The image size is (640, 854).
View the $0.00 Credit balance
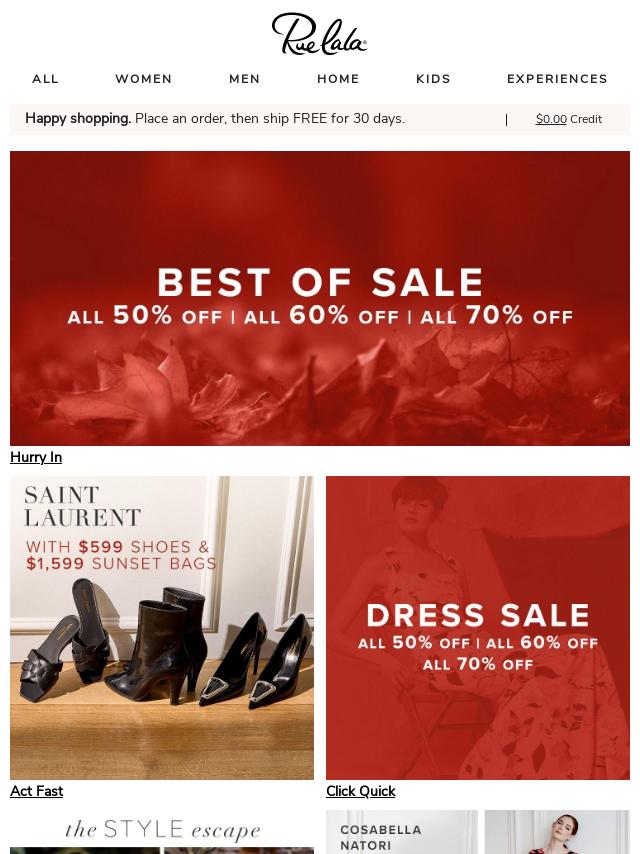point(569,119)
